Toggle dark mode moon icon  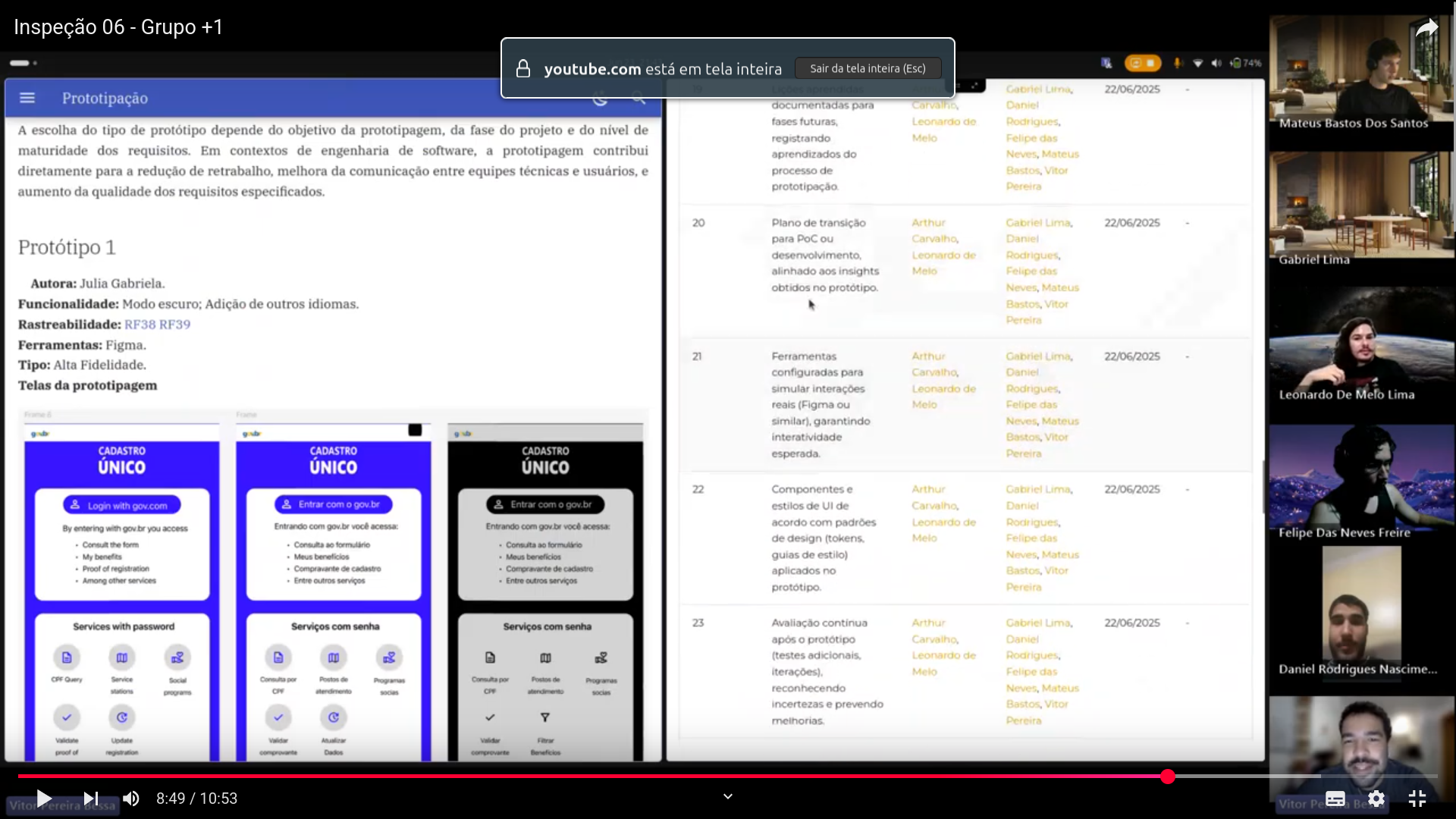[x=600, y=98]
